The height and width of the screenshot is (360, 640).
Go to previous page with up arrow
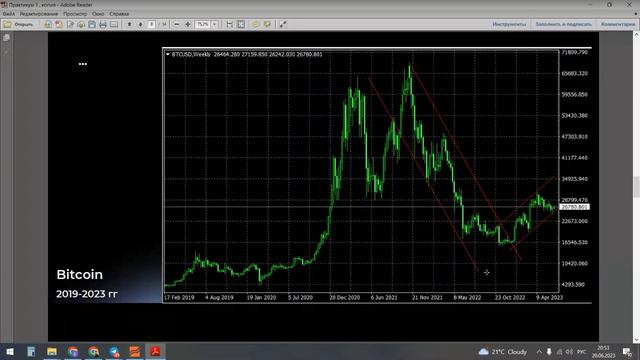[129, 24]
